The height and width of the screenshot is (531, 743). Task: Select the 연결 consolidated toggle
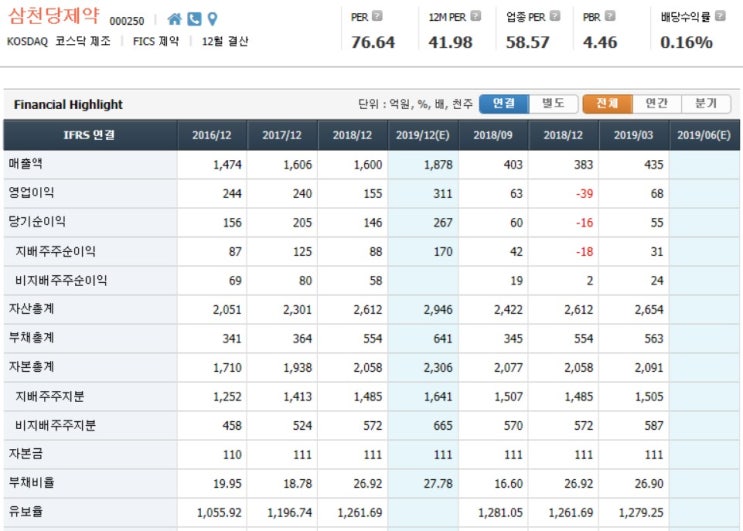click(x=504, y=104)
